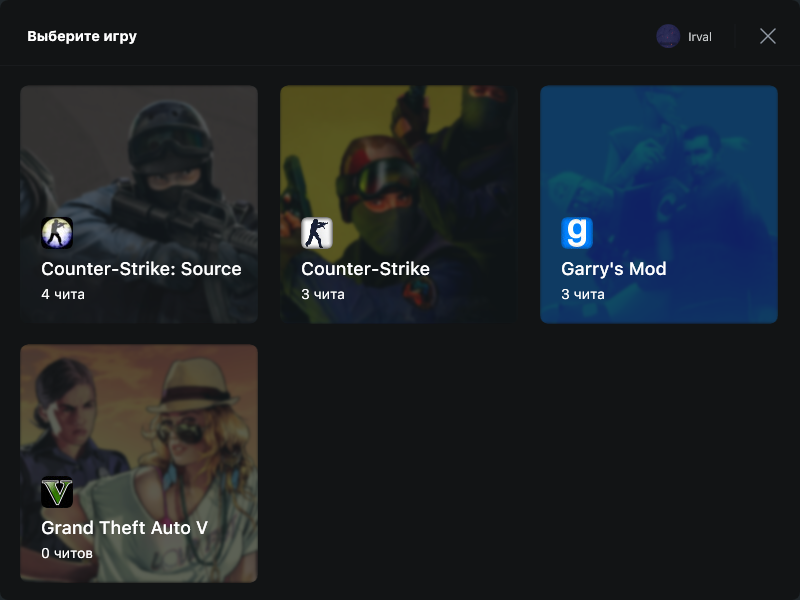800x600 pixels.
Task: Click the Counter-Strike: Source title text
Action: pos(141,269)
